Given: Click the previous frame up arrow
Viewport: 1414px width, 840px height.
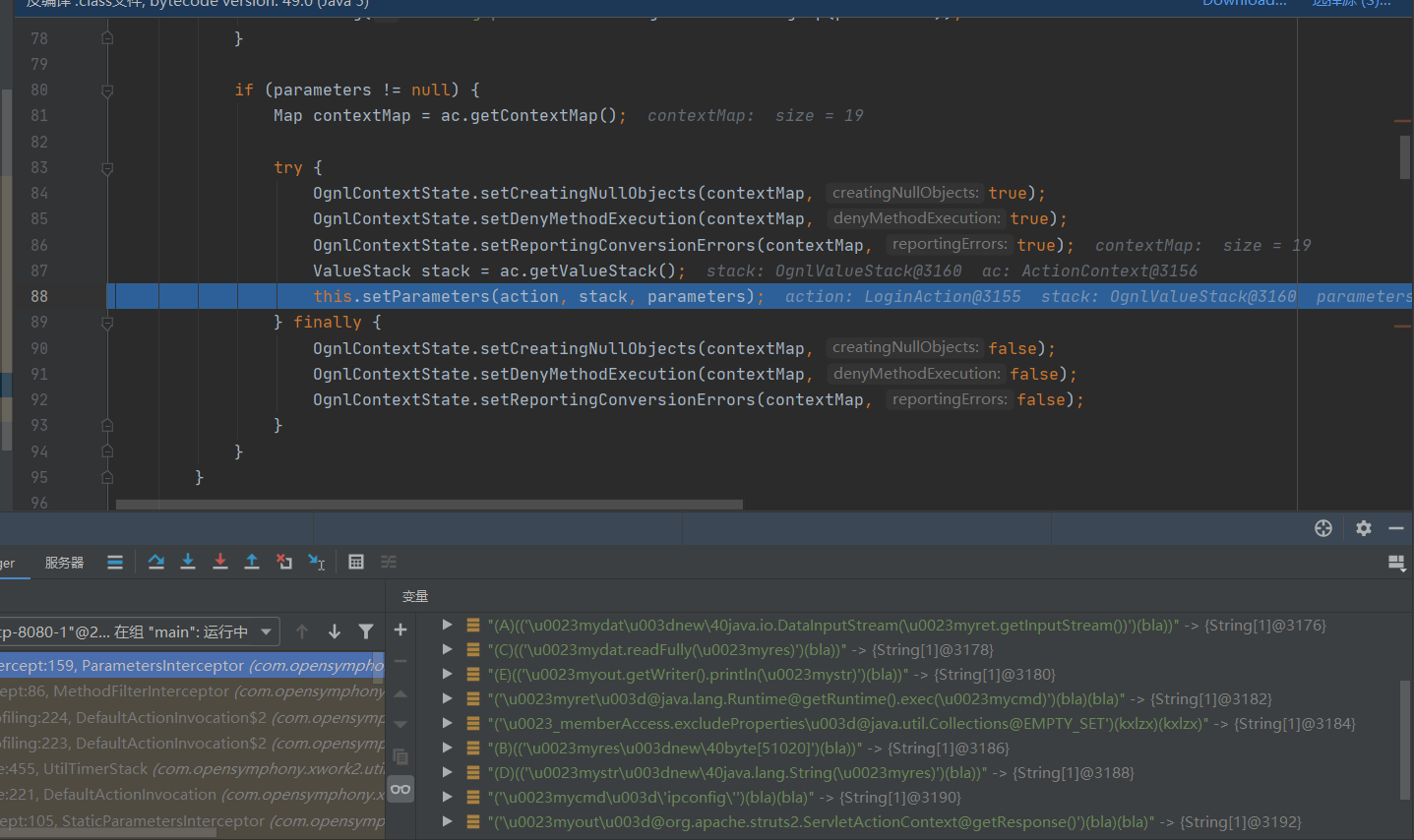Looking at the screenshot, I should point(302,631).
